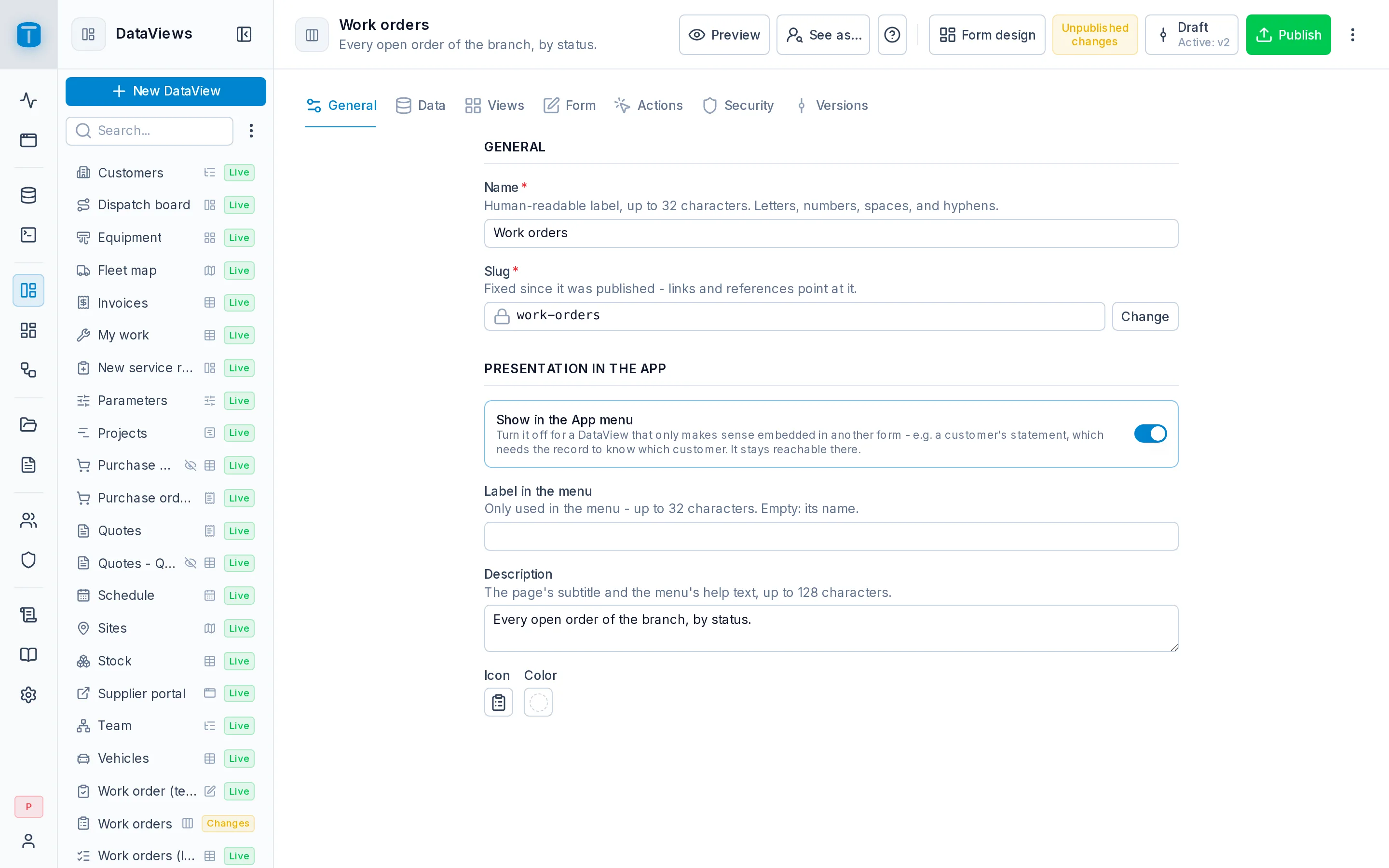The image size is (1389, 868).
Task: Switch to the Data tab
Action: (420, 106)
